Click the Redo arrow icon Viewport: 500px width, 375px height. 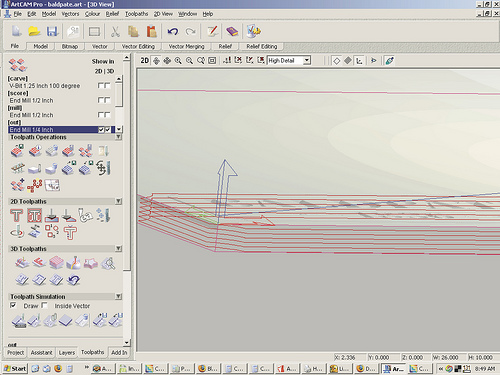click(x=191, y=31)
